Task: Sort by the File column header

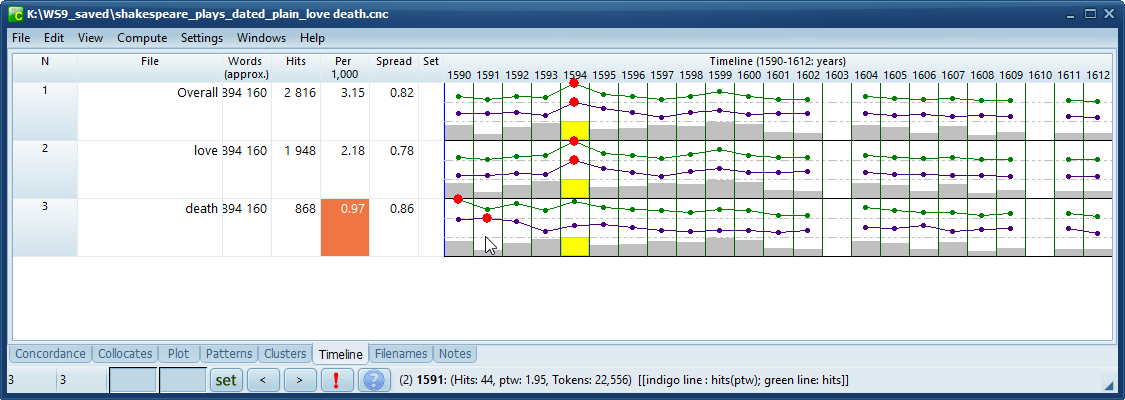Action: tap(150, 67)
